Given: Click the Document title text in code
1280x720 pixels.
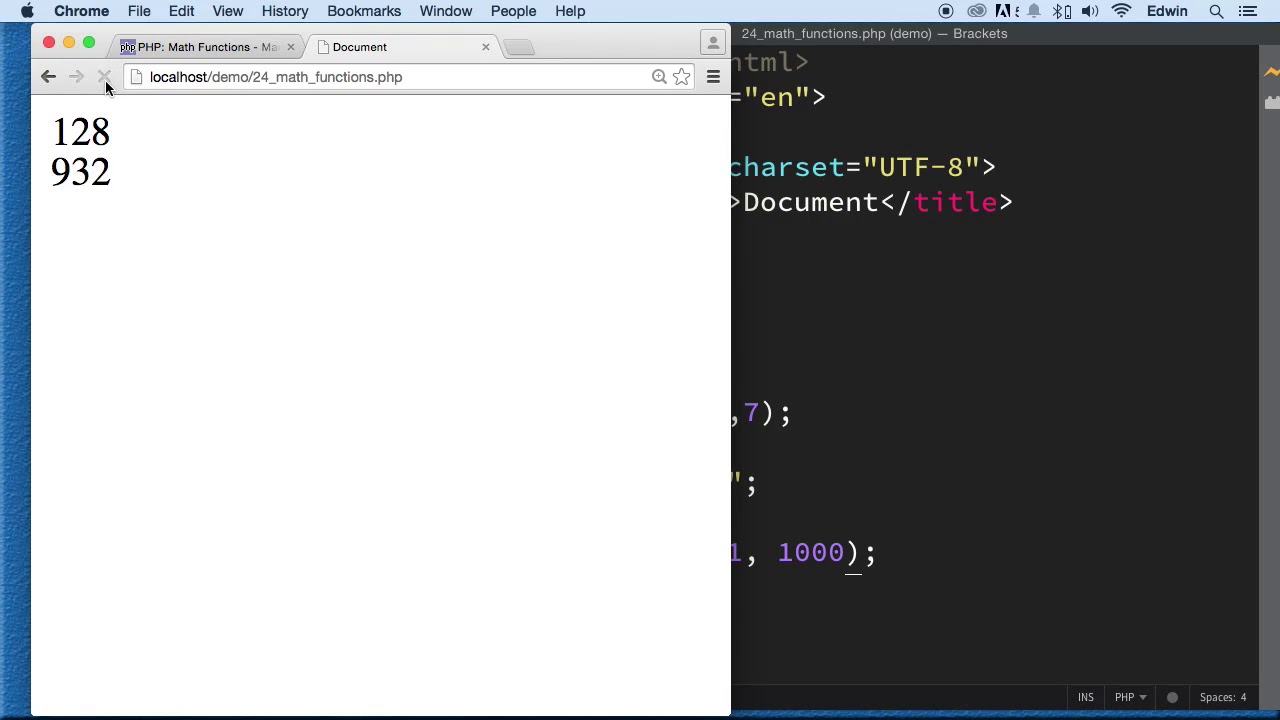Looking at the screenshot, I should (x=811, y=202).
